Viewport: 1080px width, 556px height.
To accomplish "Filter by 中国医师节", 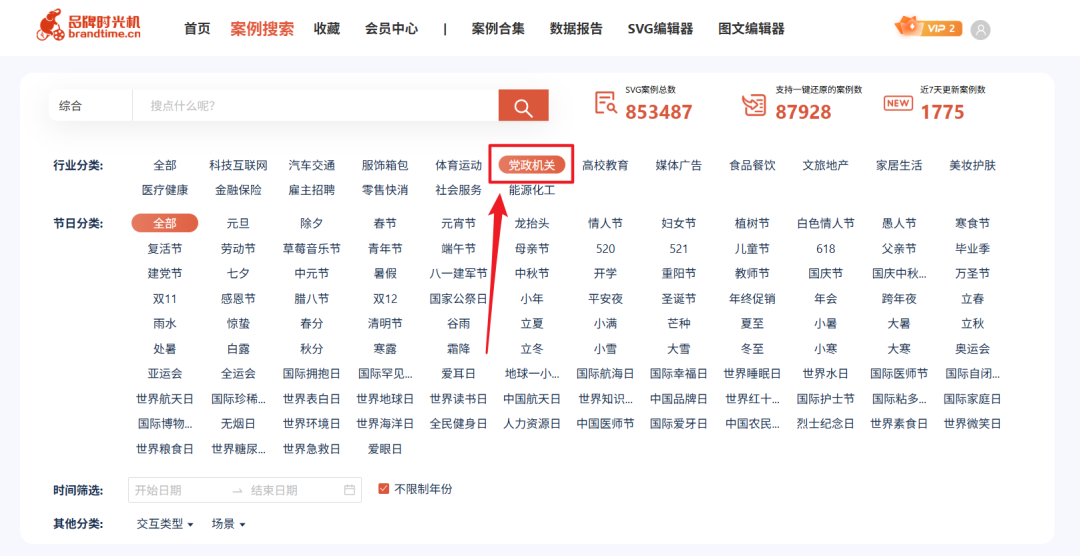I will 605,423.
